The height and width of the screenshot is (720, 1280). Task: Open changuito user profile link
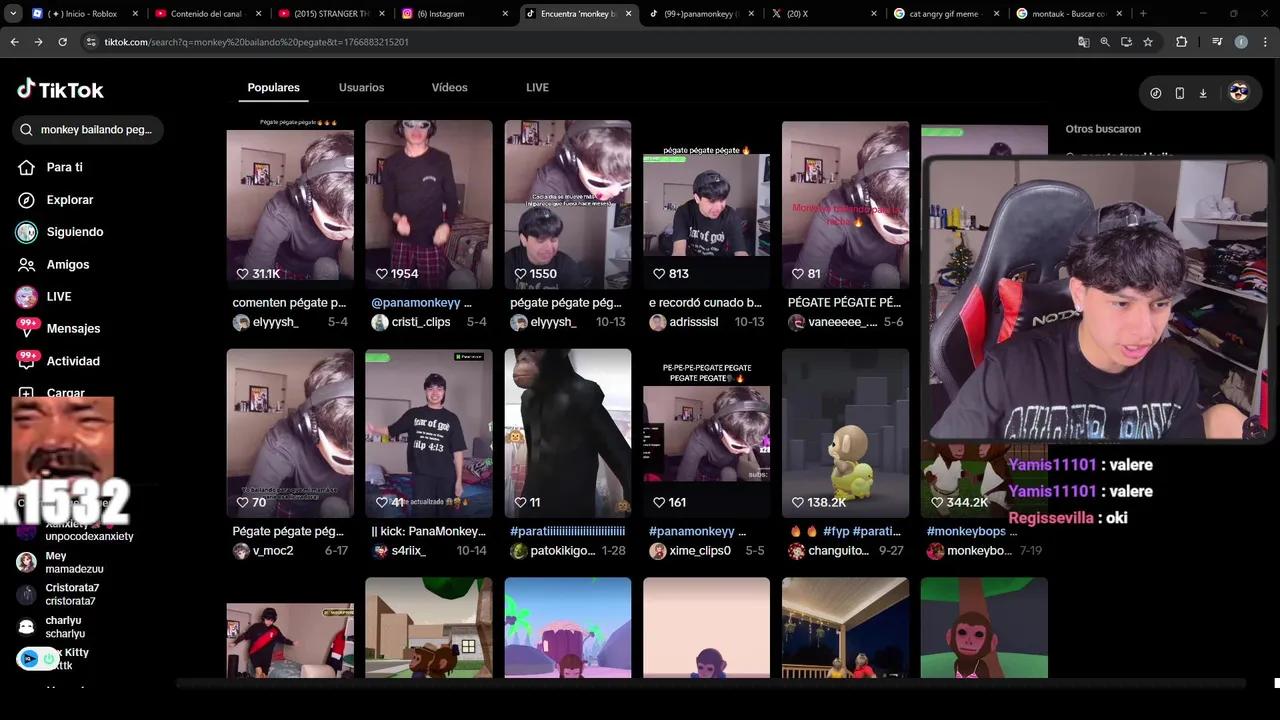point(830,551)
